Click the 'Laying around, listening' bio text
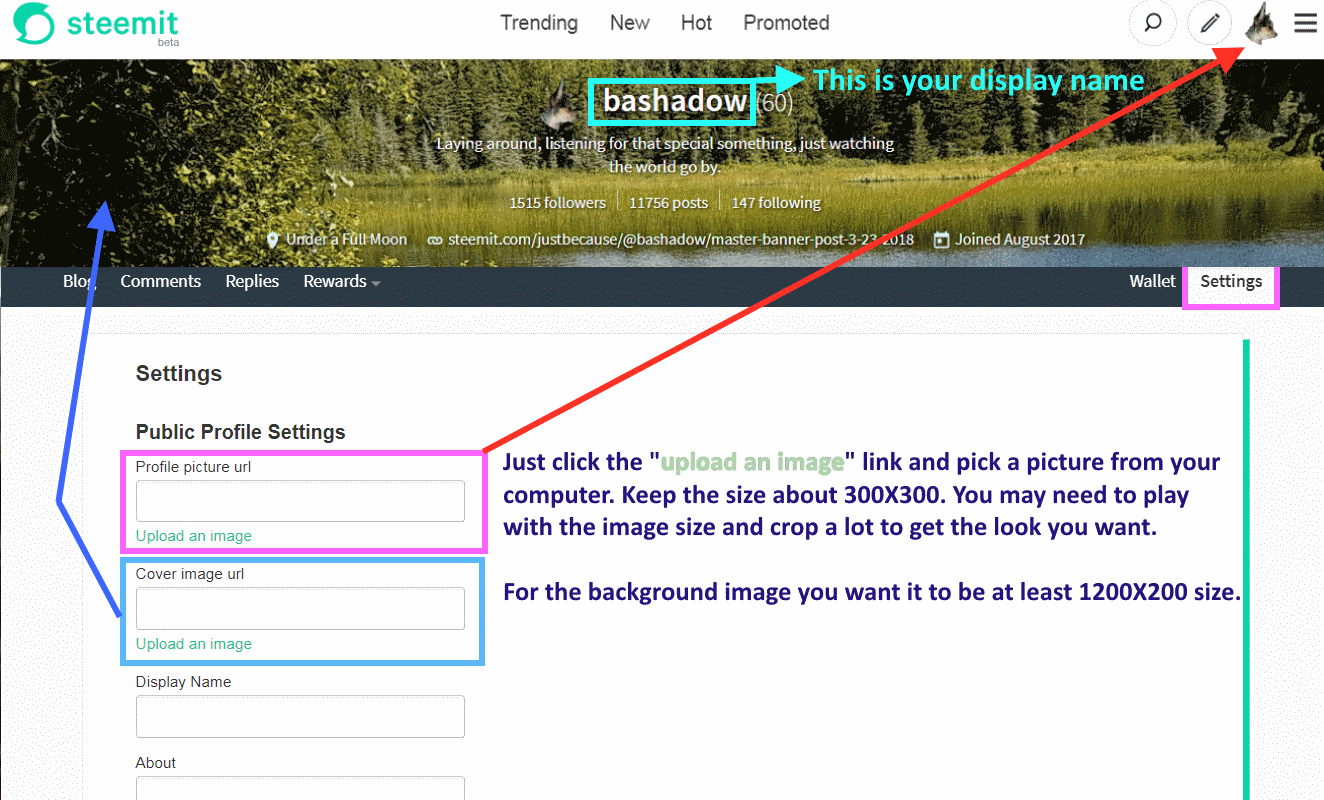Image resolution: width=1324 pixels, height=800 pixels. click(665, 155)
